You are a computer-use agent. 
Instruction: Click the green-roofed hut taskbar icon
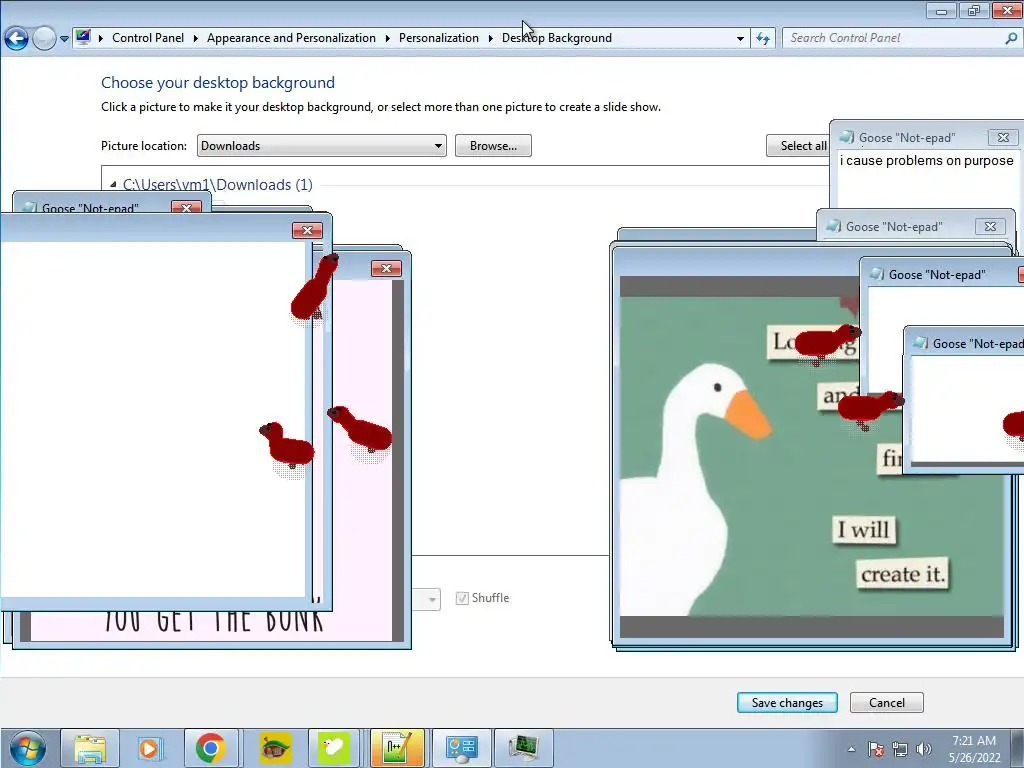click(275, 748)
